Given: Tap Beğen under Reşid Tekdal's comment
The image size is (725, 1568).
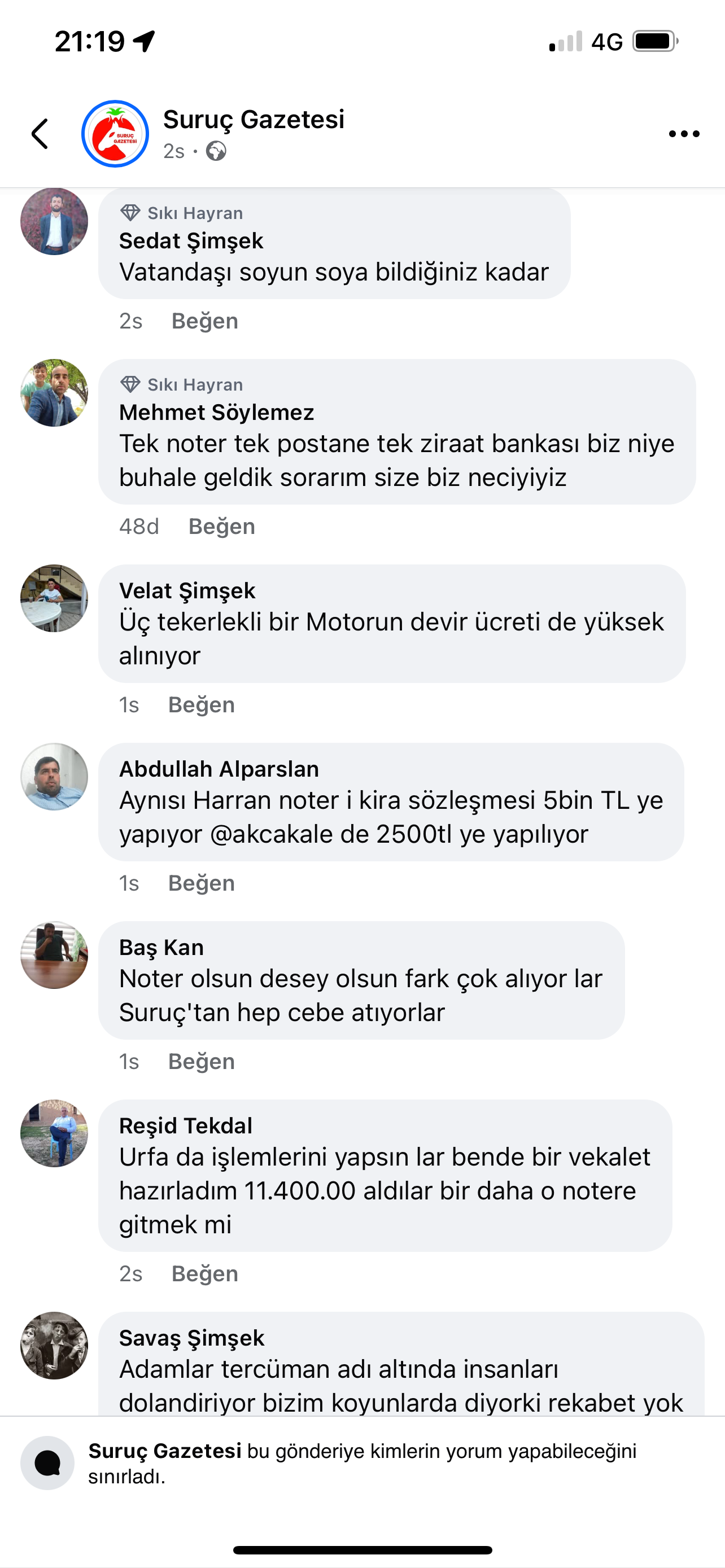Looking at the screenshot, I should [204, 1274].
